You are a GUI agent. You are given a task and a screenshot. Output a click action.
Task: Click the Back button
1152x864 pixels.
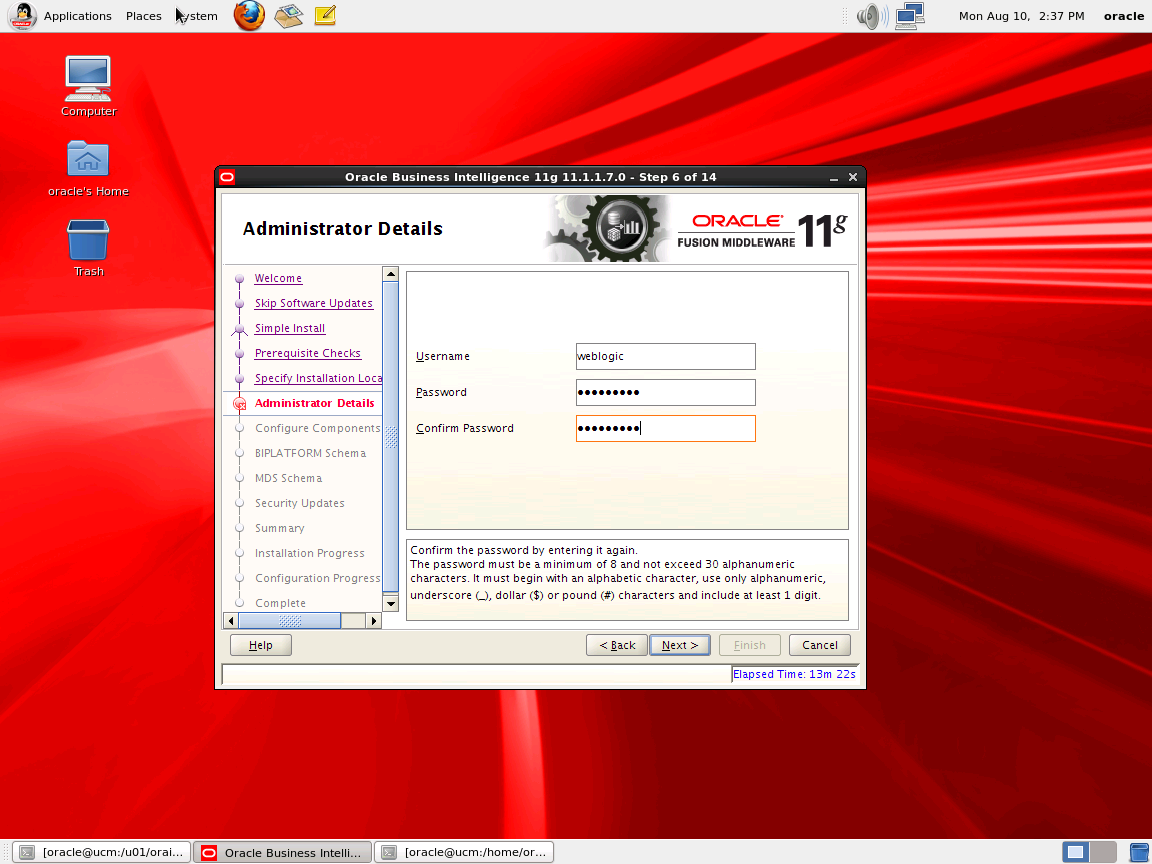[x=616, y=645]
